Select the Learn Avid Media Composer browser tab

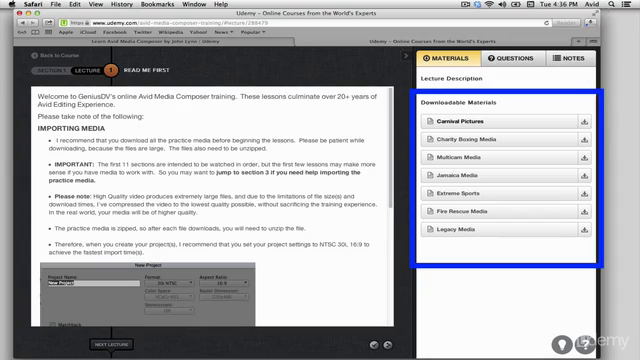pos(155,41)
